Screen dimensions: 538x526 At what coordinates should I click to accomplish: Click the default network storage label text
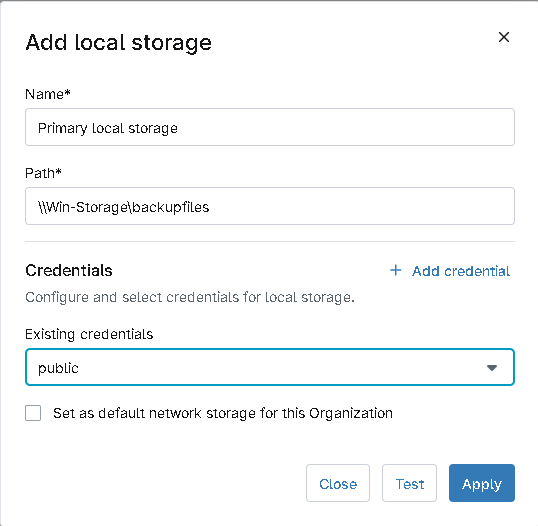tap(223, 413)
